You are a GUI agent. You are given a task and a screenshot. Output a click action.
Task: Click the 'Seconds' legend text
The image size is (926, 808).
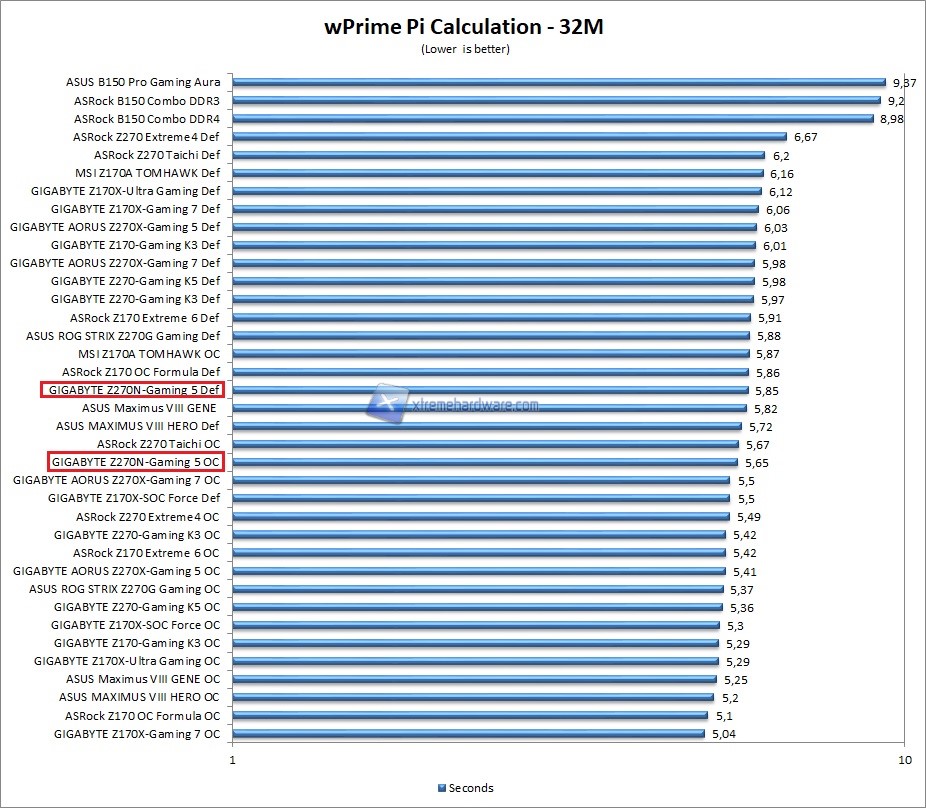471,788
